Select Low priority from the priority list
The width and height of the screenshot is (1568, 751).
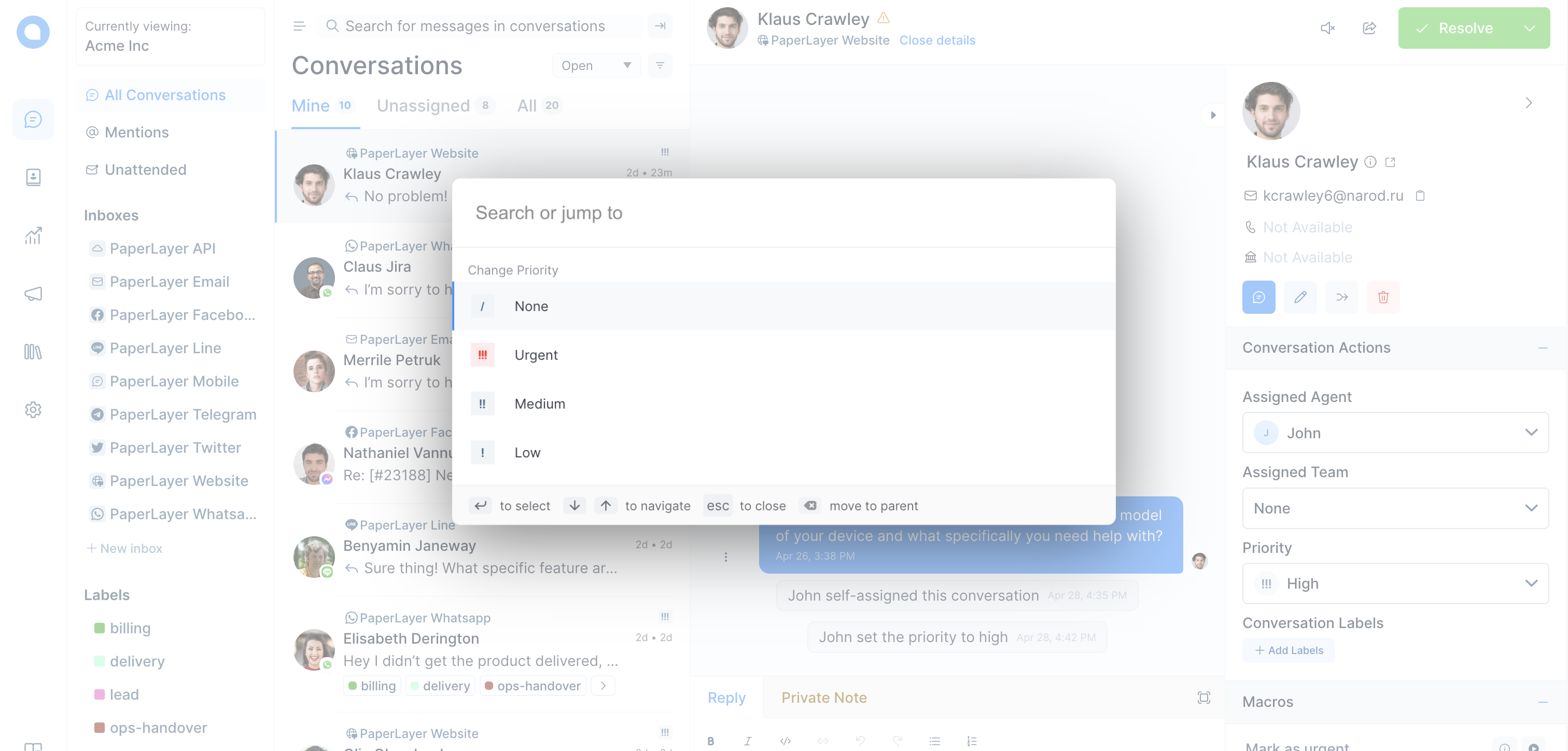coord(527,452)
